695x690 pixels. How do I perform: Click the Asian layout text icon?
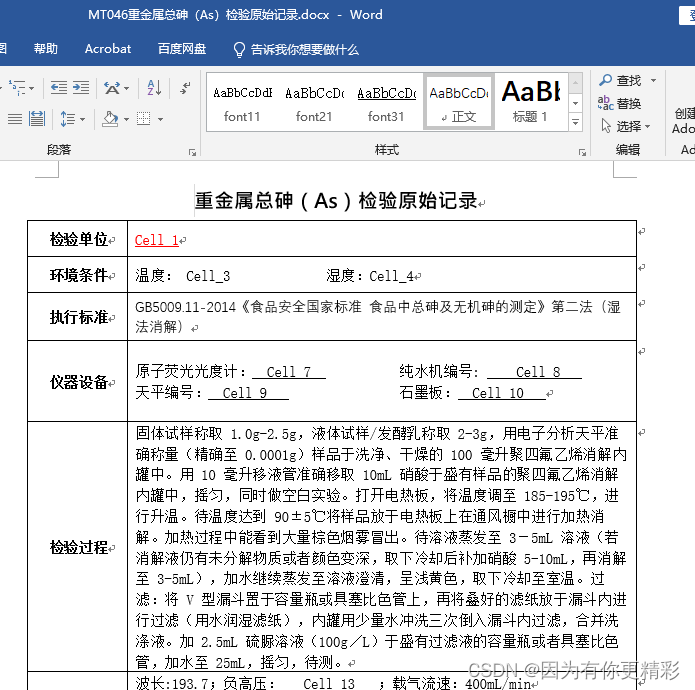coord(112,88)
